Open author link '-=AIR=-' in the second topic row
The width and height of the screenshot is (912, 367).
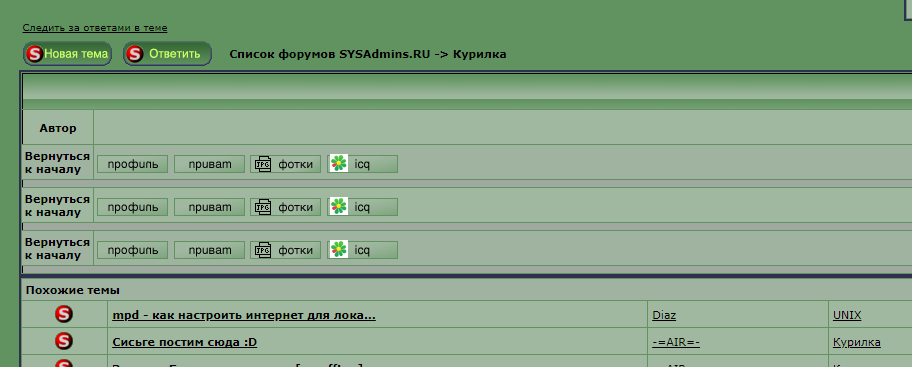pos(676,342)
